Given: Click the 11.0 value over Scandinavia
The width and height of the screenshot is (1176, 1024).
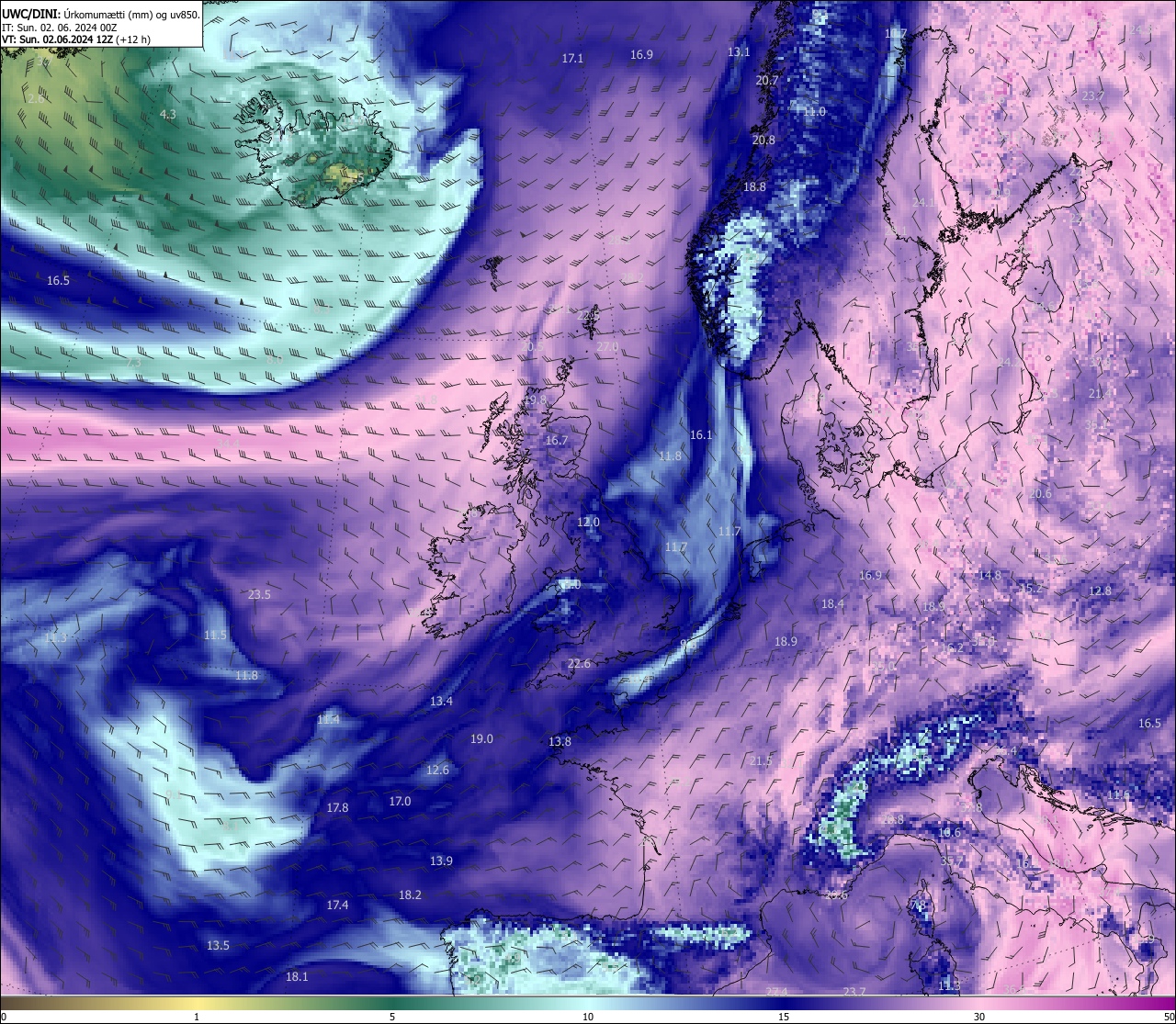Looking at the screenshot, I should 814,112.
